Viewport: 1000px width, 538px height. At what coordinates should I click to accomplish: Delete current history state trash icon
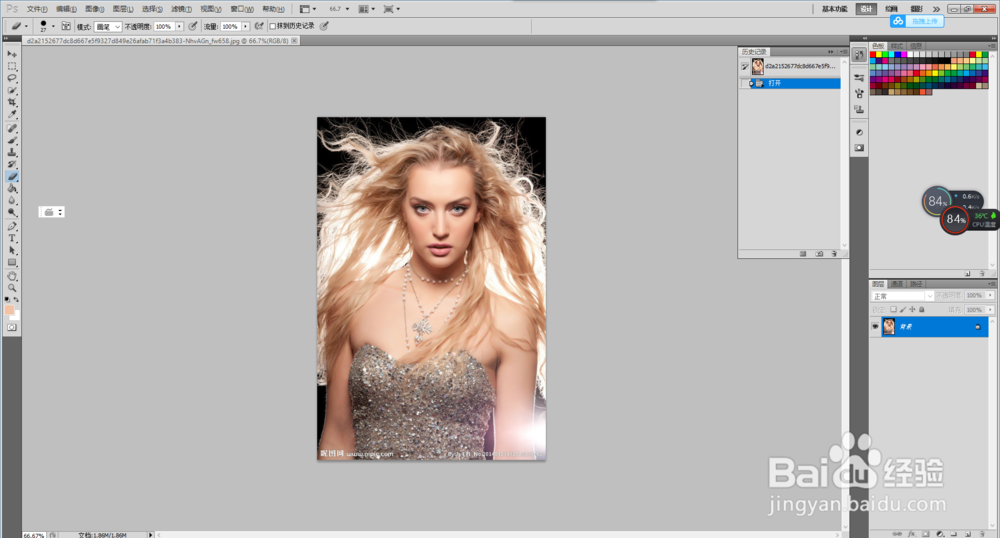click(834, 254)
